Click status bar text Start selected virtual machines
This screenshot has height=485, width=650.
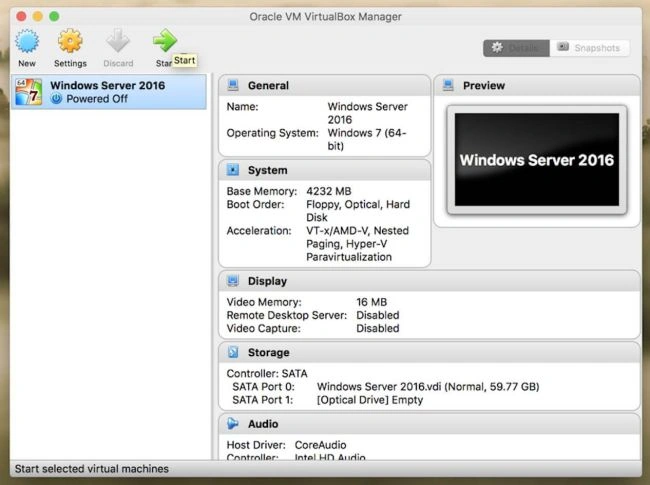[x=92, y=469]
